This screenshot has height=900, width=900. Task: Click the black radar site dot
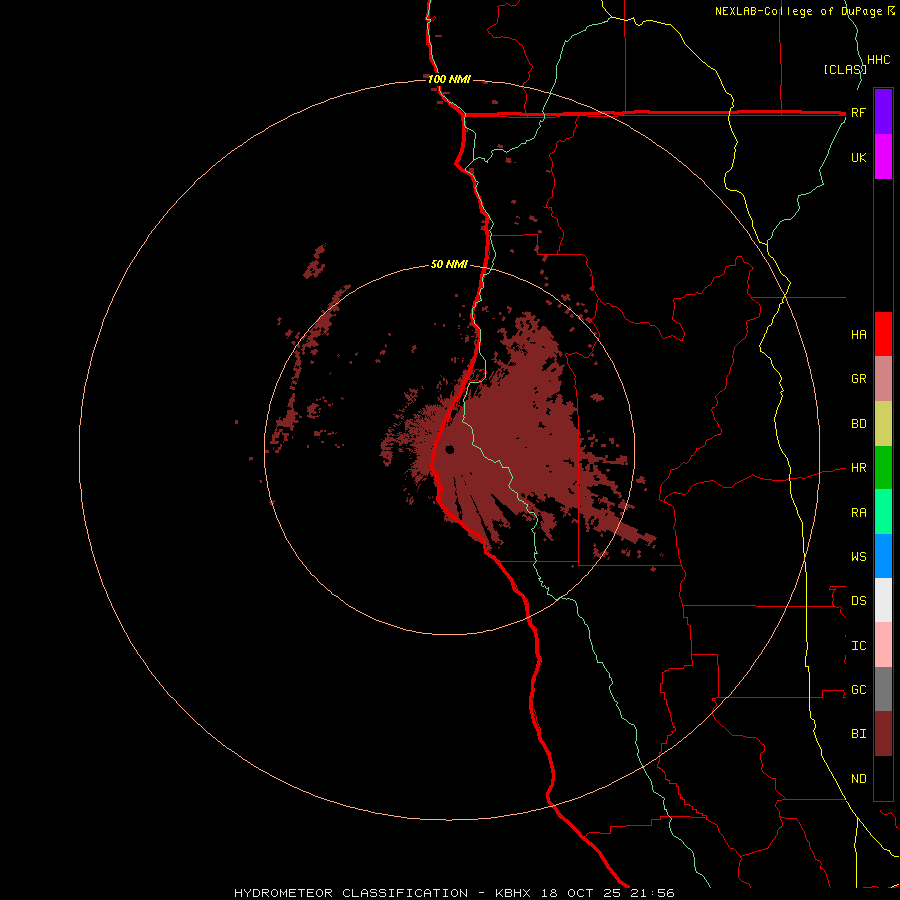(449, 449)
